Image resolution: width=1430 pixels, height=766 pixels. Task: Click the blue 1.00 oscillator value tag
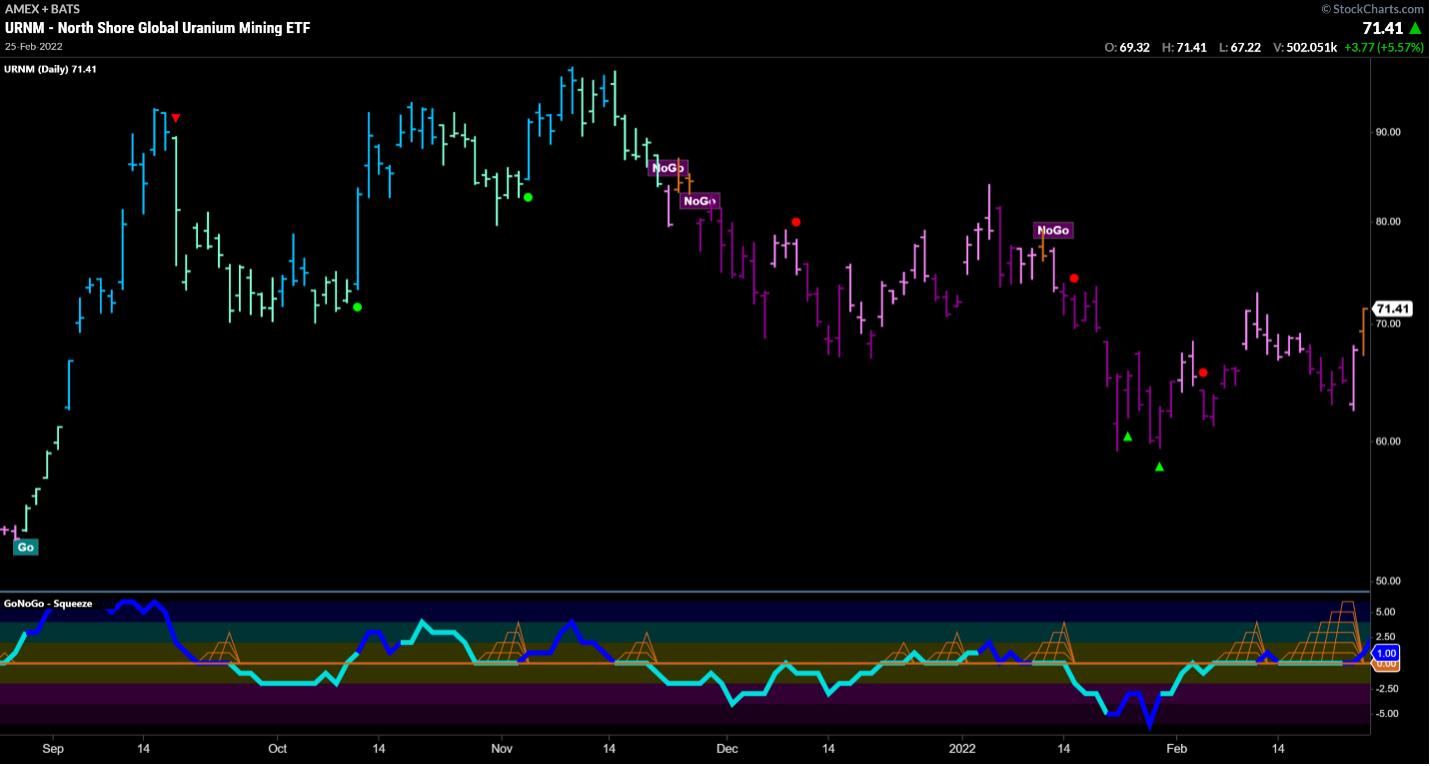[x=1386, y=652]
